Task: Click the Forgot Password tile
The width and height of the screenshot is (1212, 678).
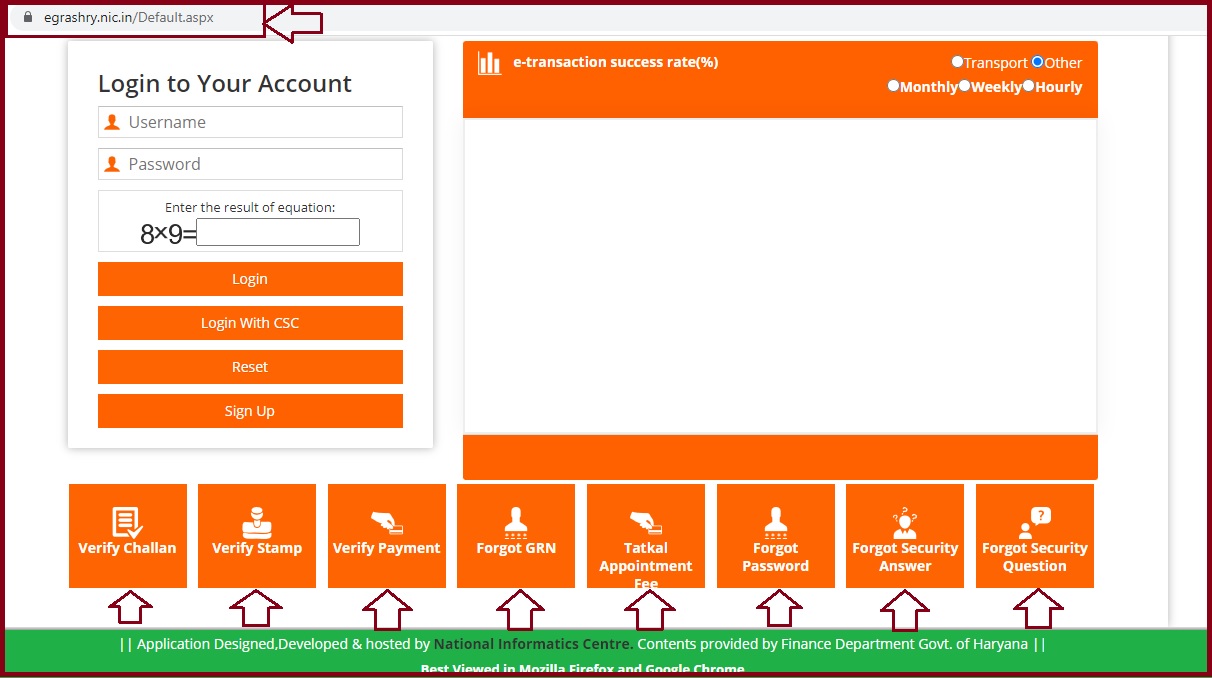Action: click(x=775, y=535)
